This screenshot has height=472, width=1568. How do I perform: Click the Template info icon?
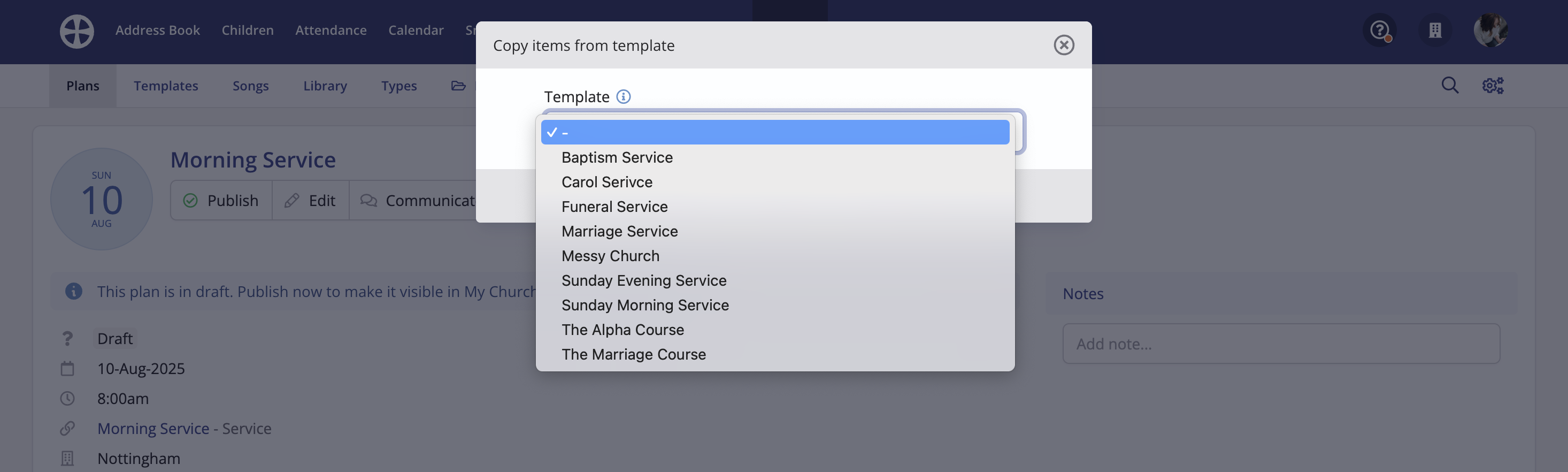pyautogui.click(x=624, y=96)
